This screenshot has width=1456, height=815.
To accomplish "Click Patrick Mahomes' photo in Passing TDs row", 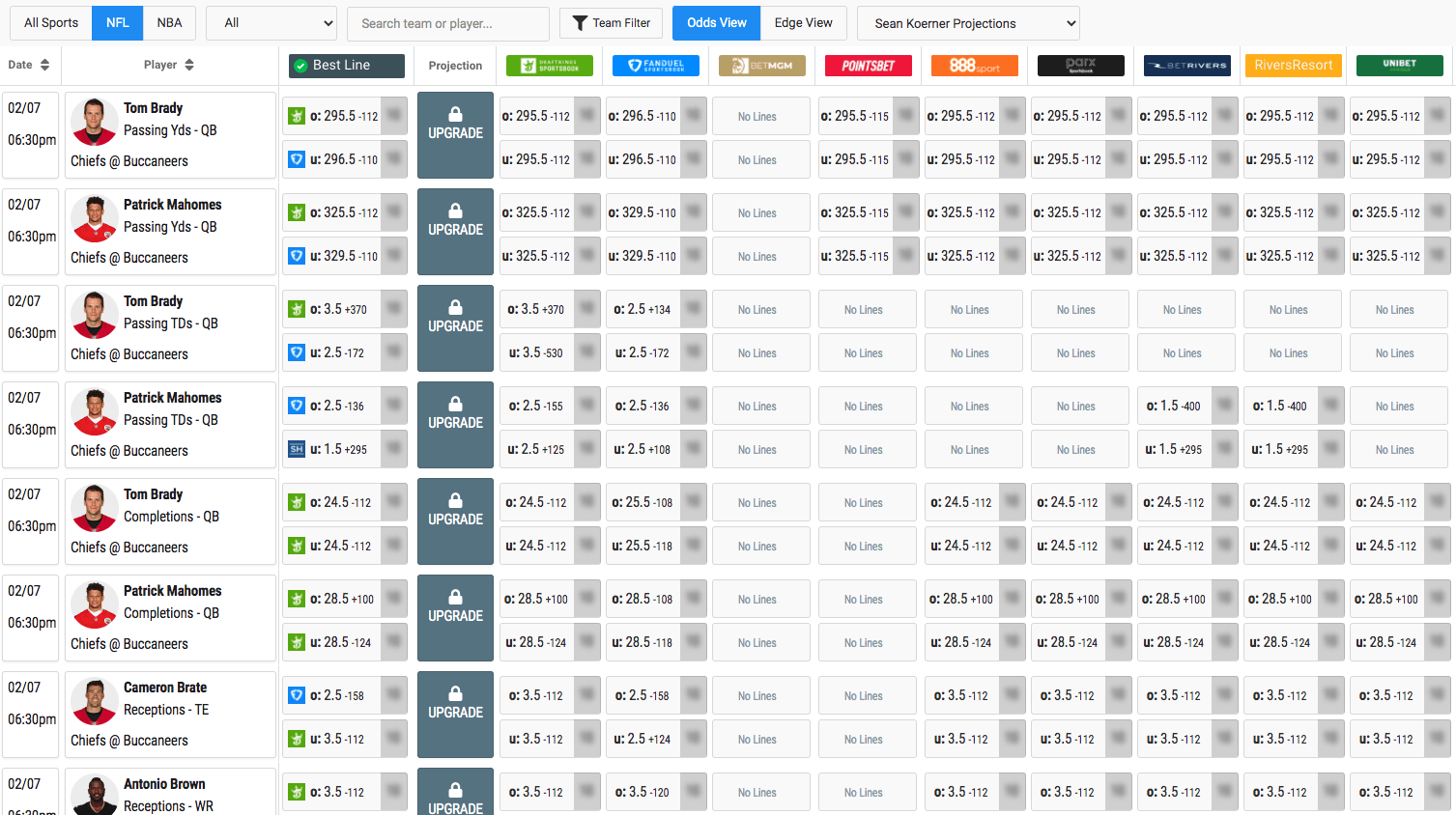I will coord(95,411).
